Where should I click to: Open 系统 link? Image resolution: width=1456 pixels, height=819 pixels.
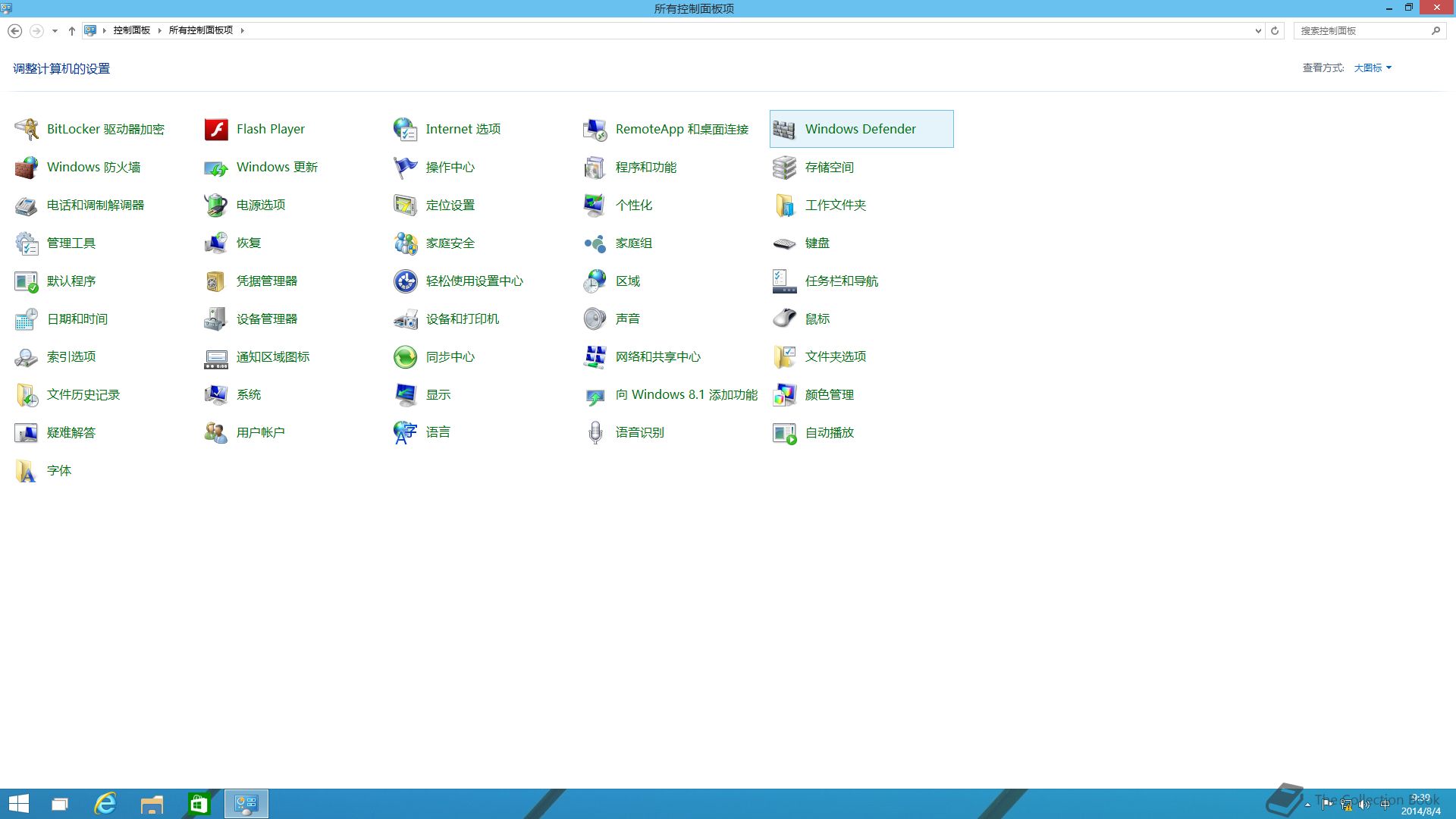[x=249, y=395]
